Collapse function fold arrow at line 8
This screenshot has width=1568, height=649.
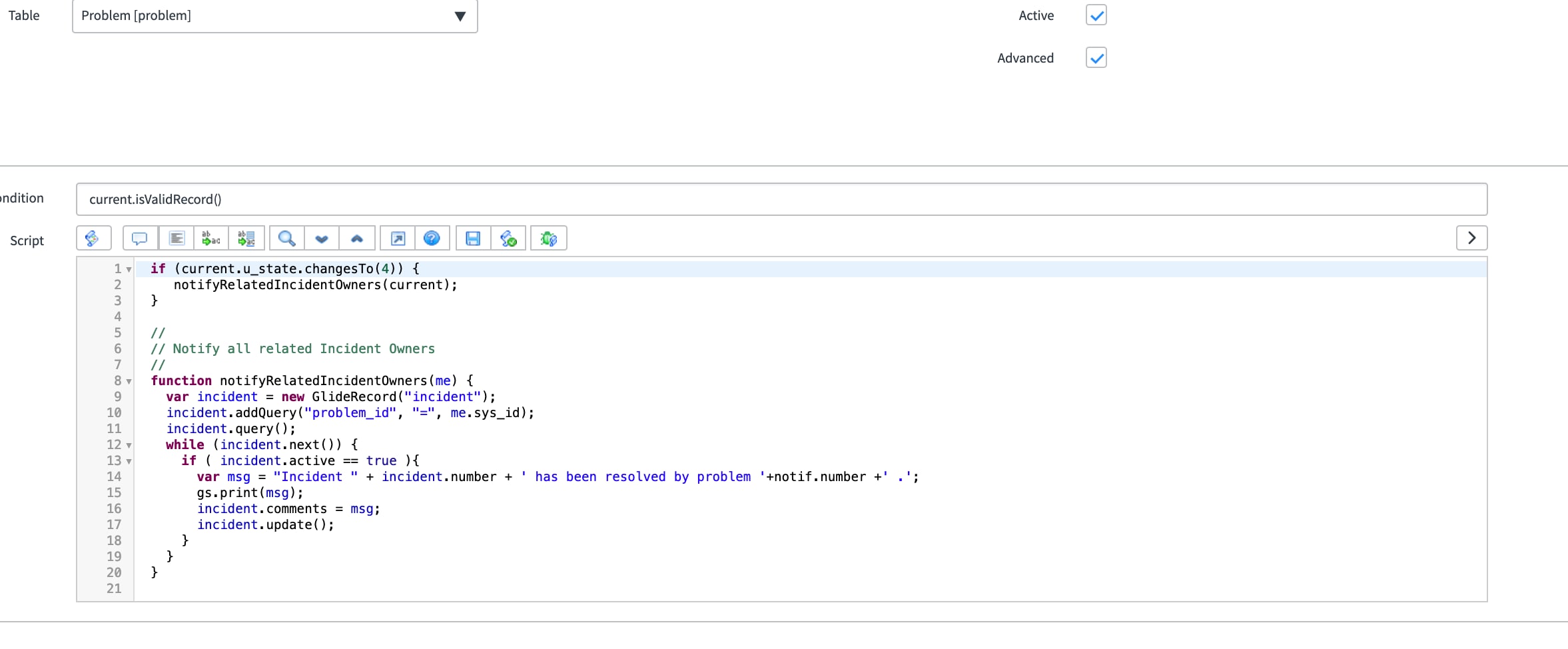(x=129, y=382)
